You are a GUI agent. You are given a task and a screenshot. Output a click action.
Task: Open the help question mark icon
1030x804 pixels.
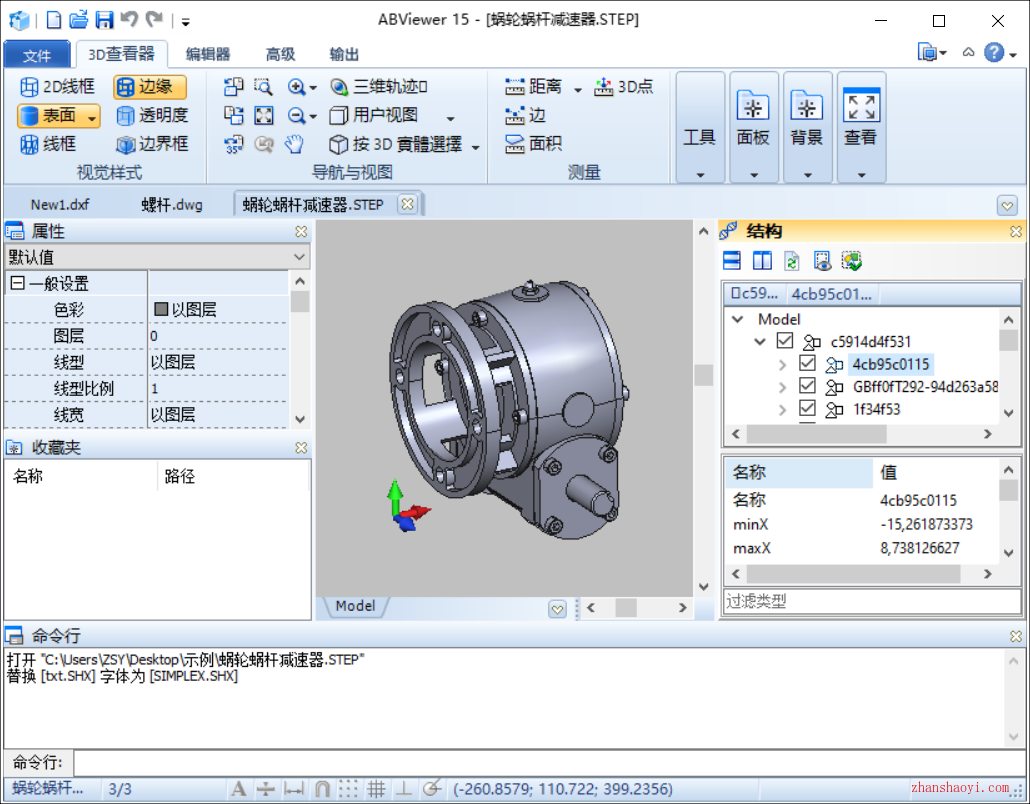(x=993, y=53)
